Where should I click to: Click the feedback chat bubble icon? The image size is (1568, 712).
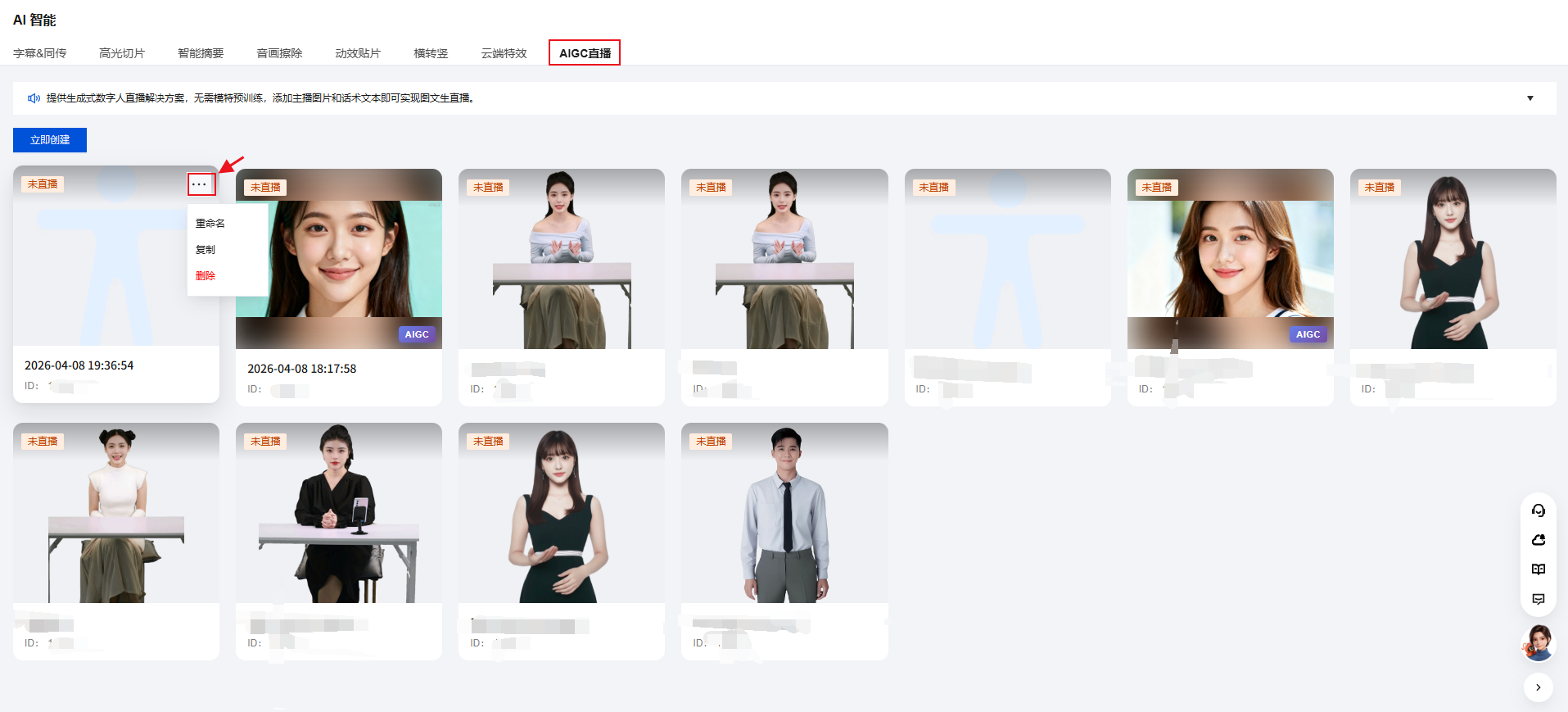tap(1538, 599)
